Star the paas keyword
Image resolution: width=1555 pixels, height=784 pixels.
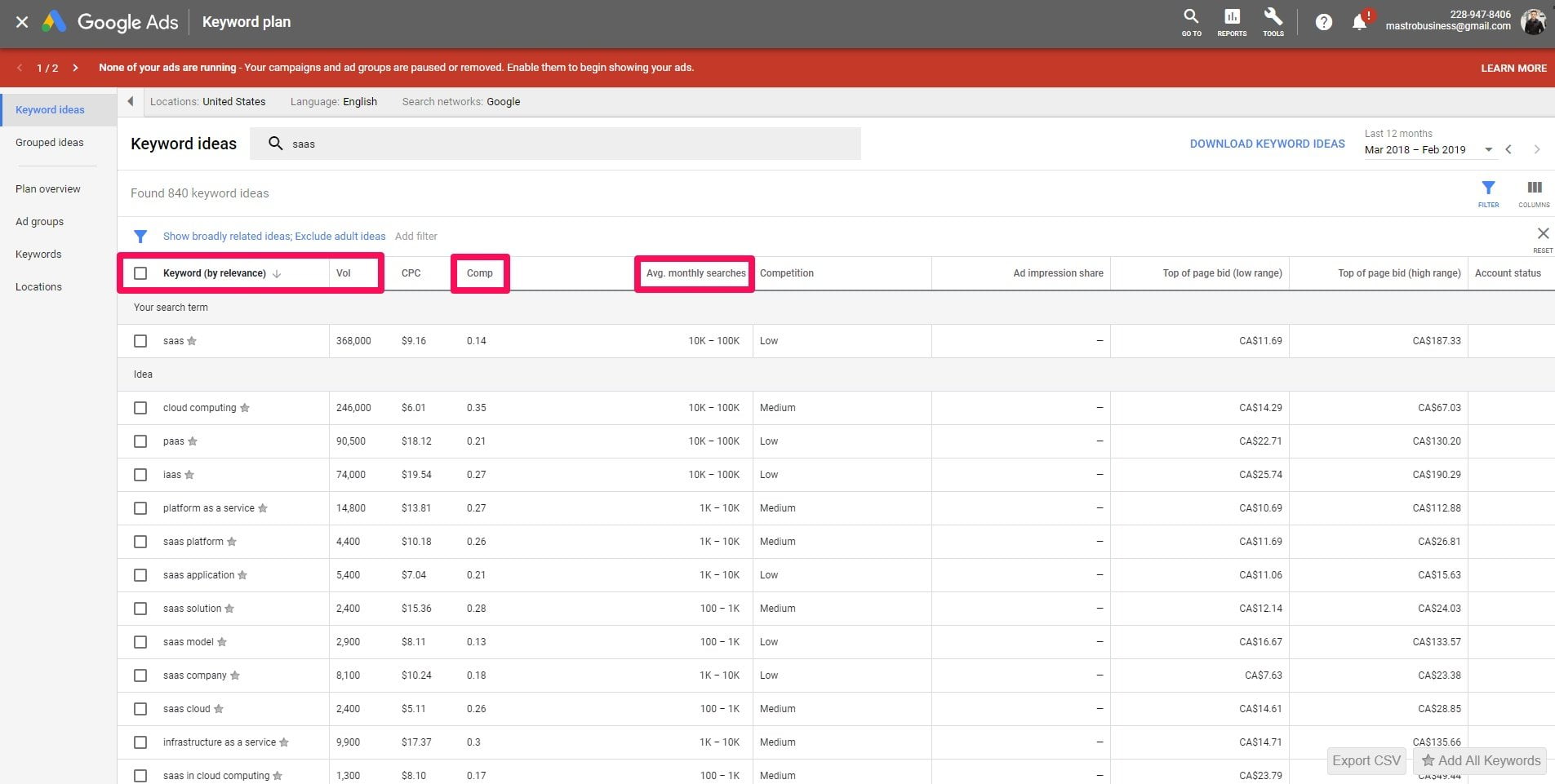click(193, 441)
